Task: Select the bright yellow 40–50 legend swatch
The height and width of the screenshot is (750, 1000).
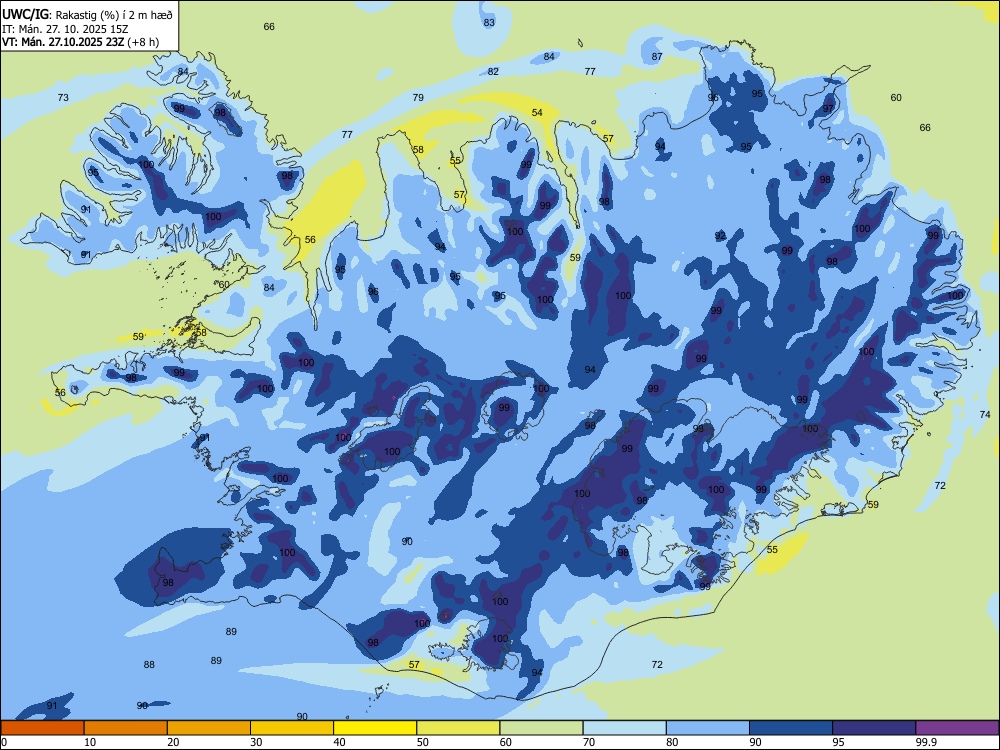Action: pos(375,728)
